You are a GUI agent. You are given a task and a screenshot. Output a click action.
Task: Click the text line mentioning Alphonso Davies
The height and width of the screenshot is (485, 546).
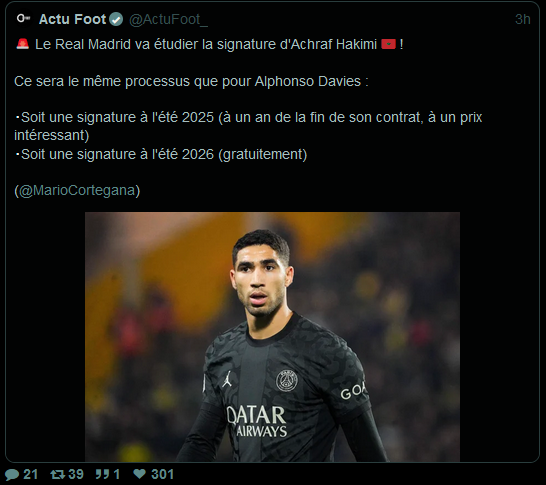click(x=191, y=81)
